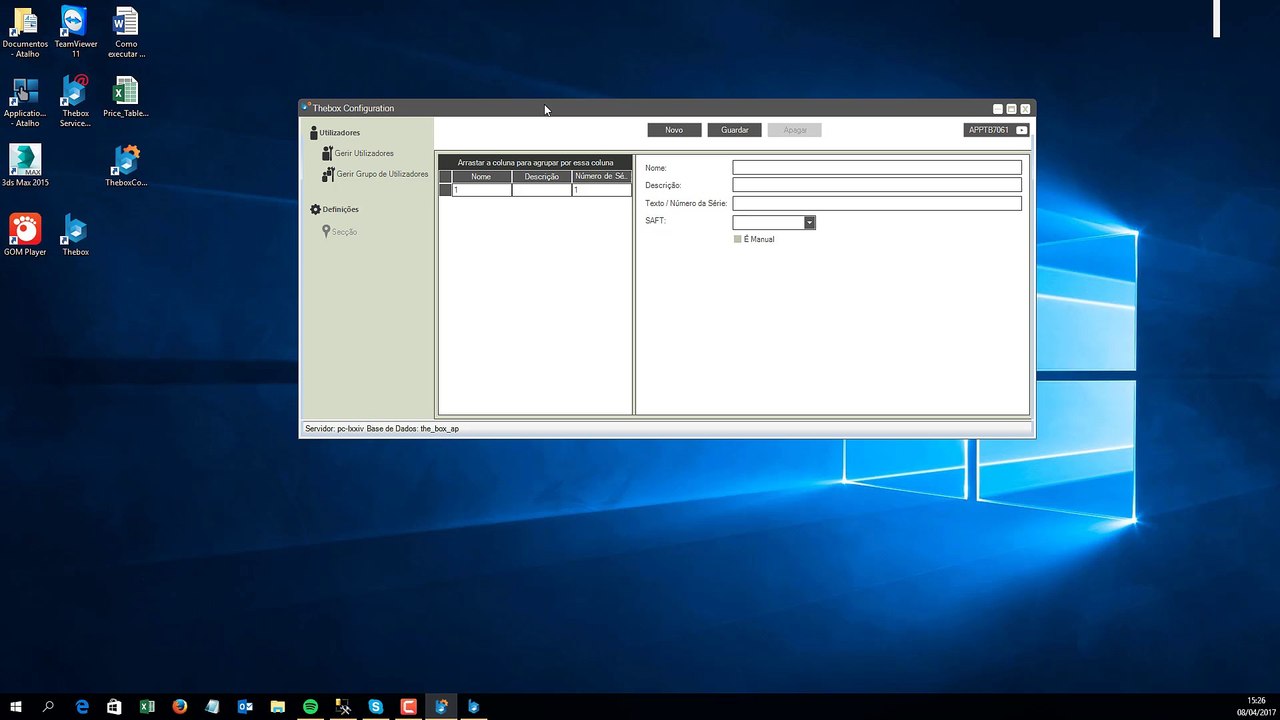Open the Como executar Word document icon
This screenshot has height=720, width=1280.
[126, 32]
